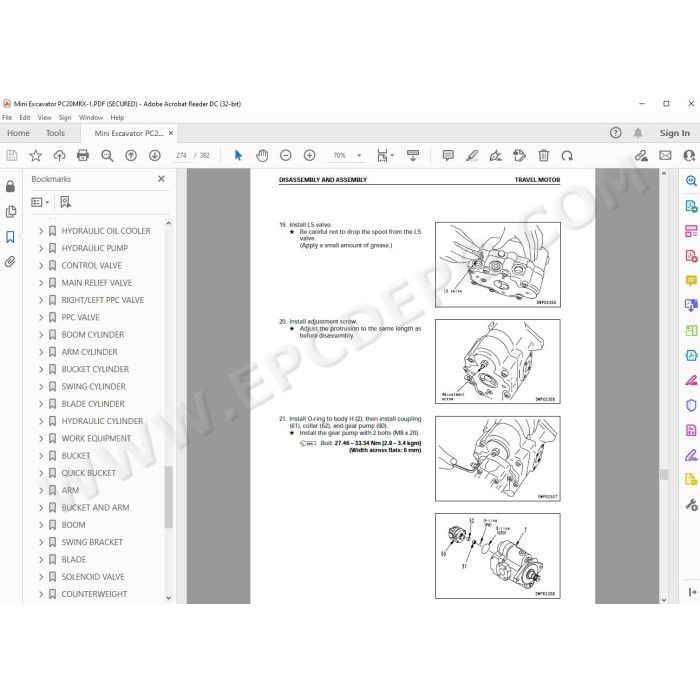Open Protect shield tool in right pane
Viewport: 700px width, 700px height.
tap(691, 405)
